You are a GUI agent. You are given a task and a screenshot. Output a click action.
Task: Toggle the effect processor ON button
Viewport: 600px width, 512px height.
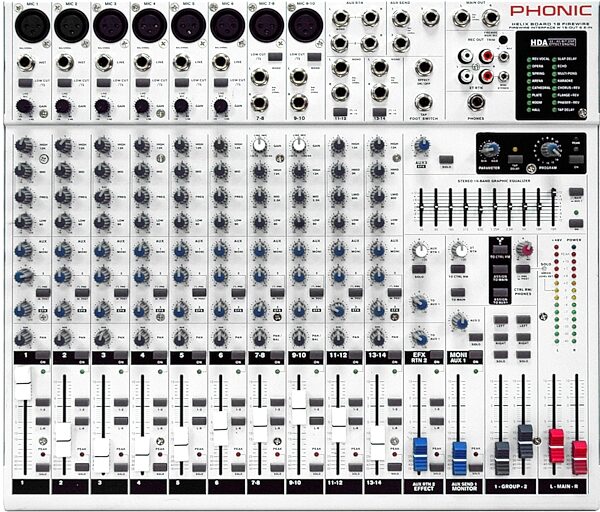(576, 159)
